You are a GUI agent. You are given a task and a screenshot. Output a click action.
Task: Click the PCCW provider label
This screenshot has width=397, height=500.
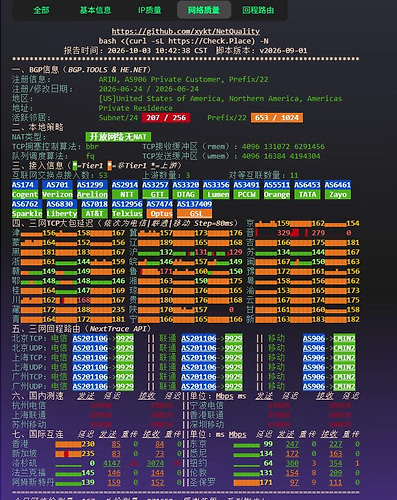246,194
